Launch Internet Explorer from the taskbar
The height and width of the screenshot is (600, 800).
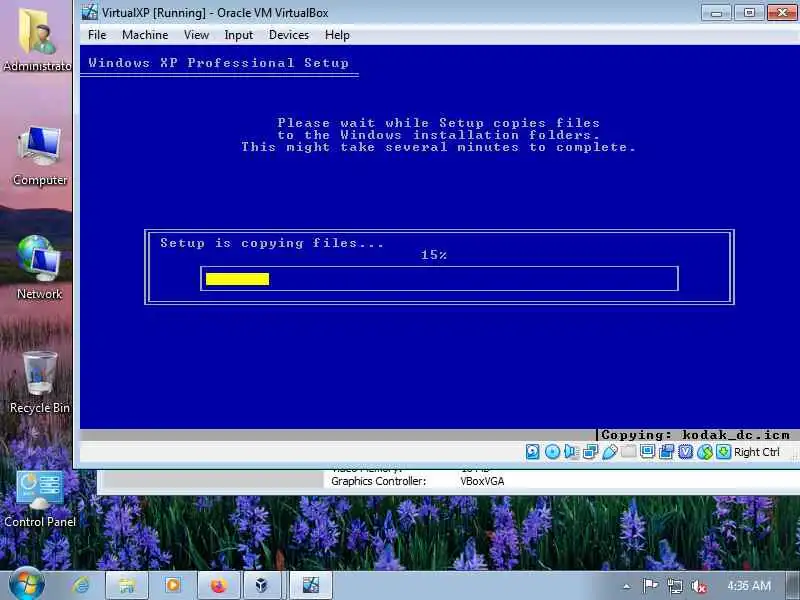point(81,585)
